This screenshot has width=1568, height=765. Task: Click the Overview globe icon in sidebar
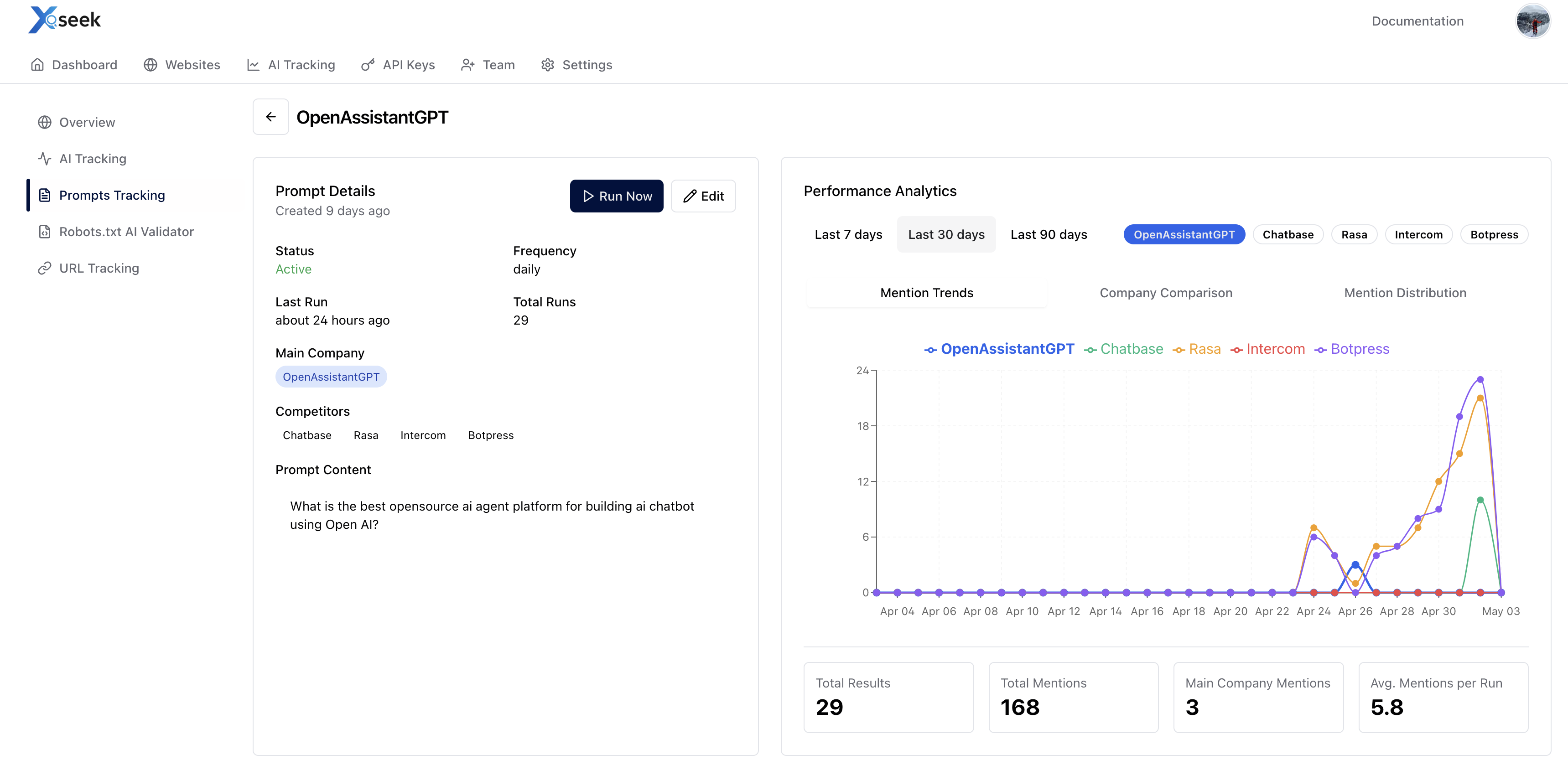(x=44, y=122)
